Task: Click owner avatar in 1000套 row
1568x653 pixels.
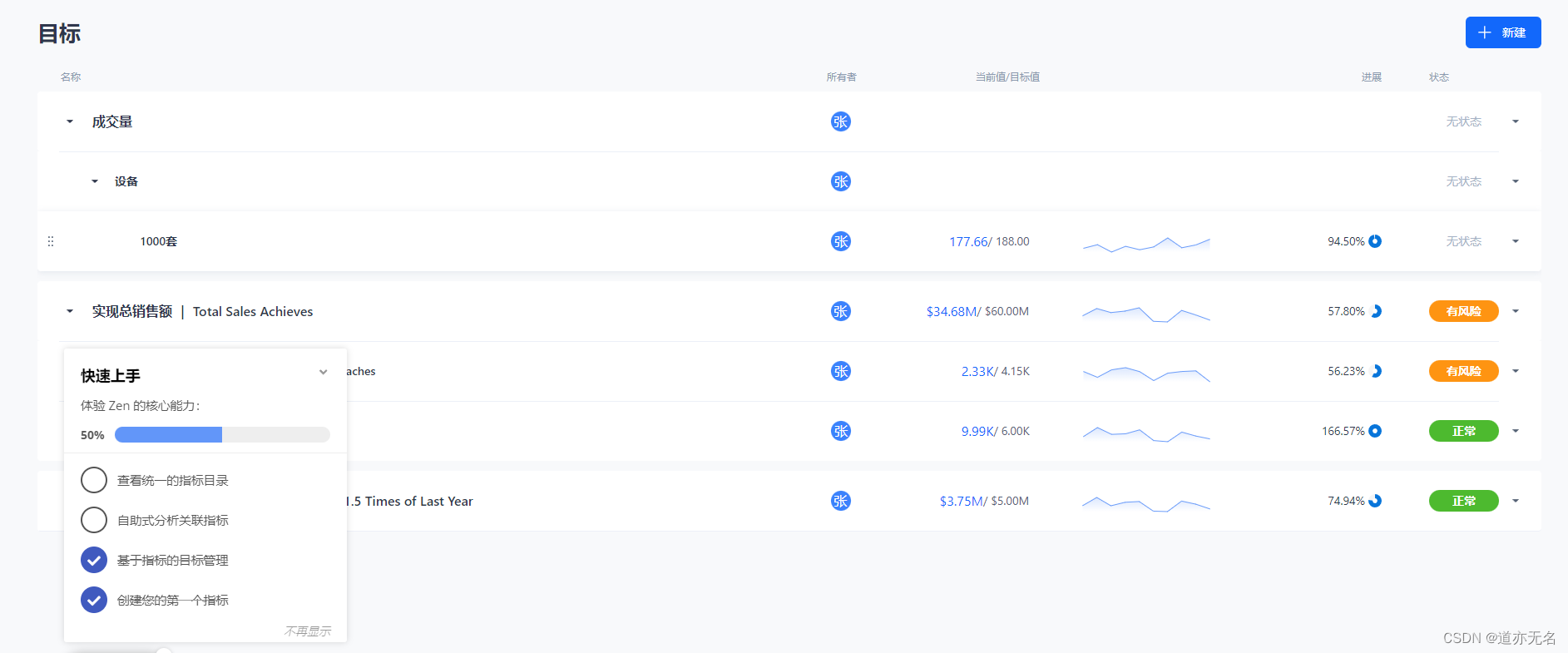Action: coord(841,241)
